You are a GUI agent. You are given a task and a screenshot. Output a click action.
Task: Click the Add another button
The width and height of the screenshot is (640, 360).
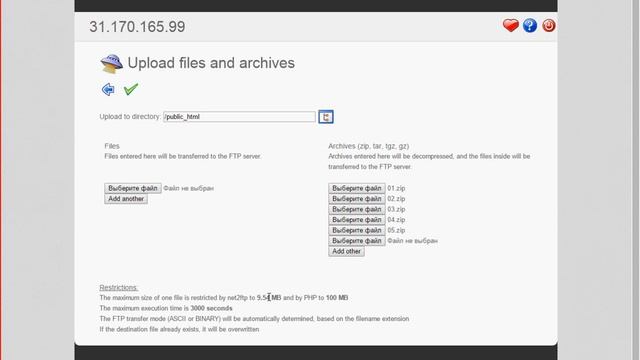[126, 199]
